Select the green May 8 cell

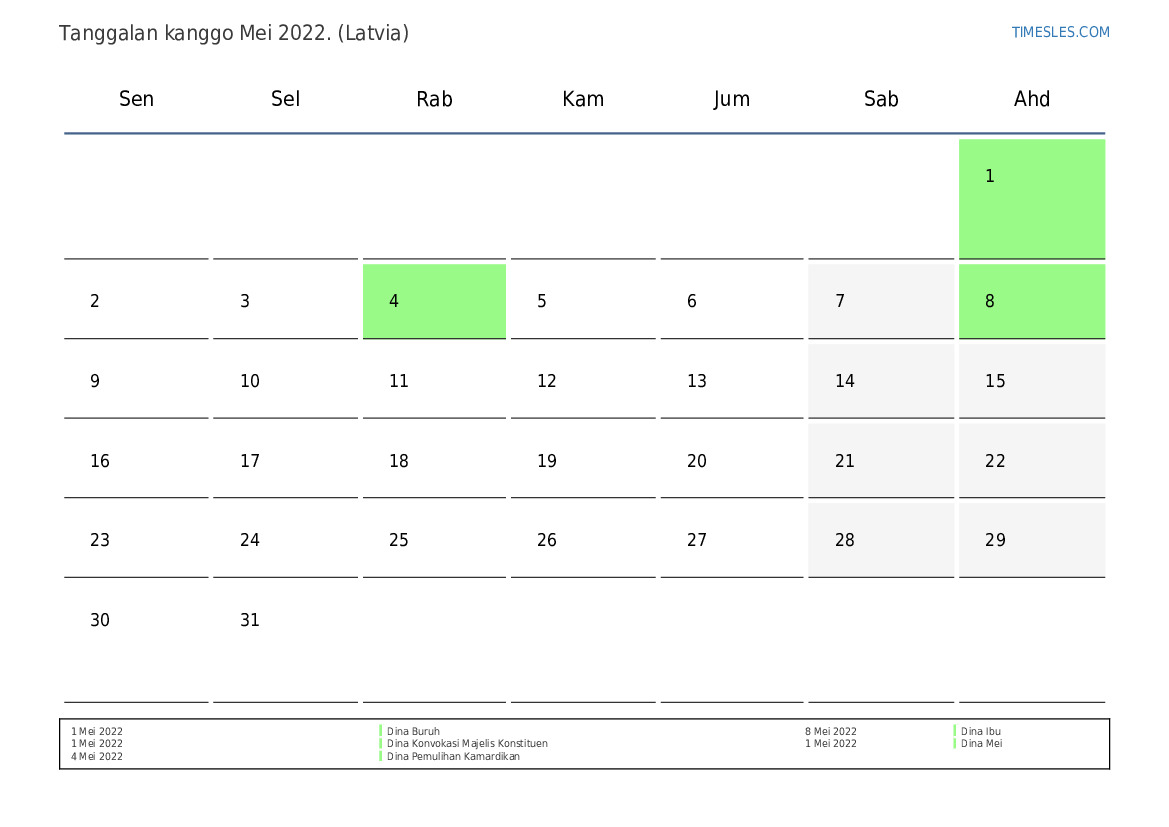(x=1031, y=301)
